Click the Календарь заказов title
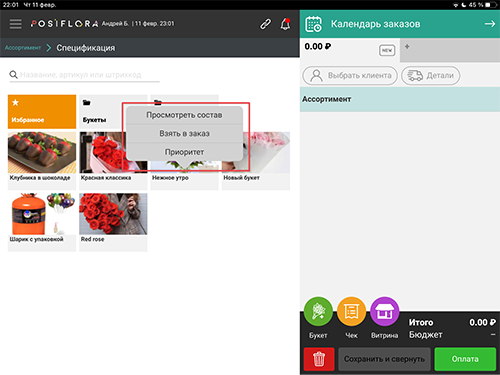500x375 pixels. 375,24
